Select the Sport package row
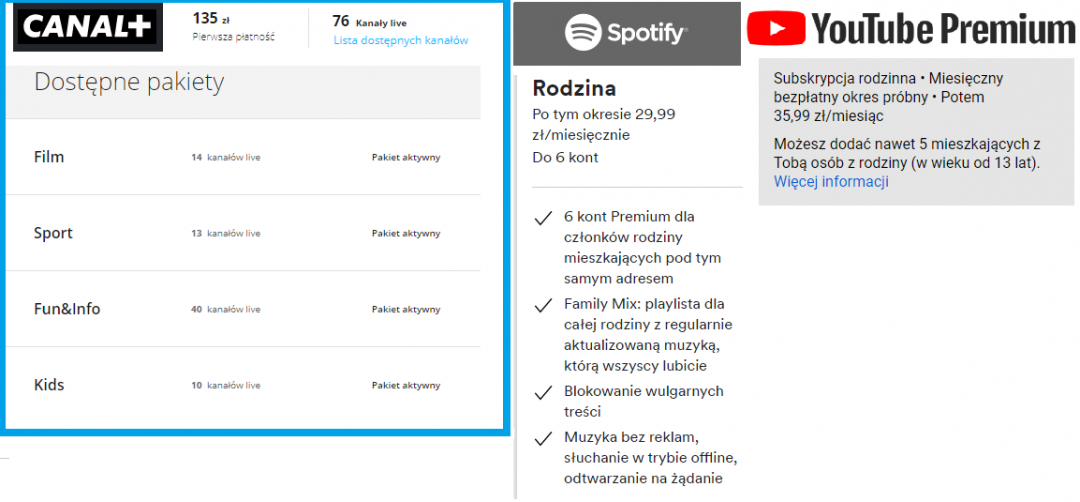The height and width of the screenshot is (502, 1080). click(x=53, y=233)
